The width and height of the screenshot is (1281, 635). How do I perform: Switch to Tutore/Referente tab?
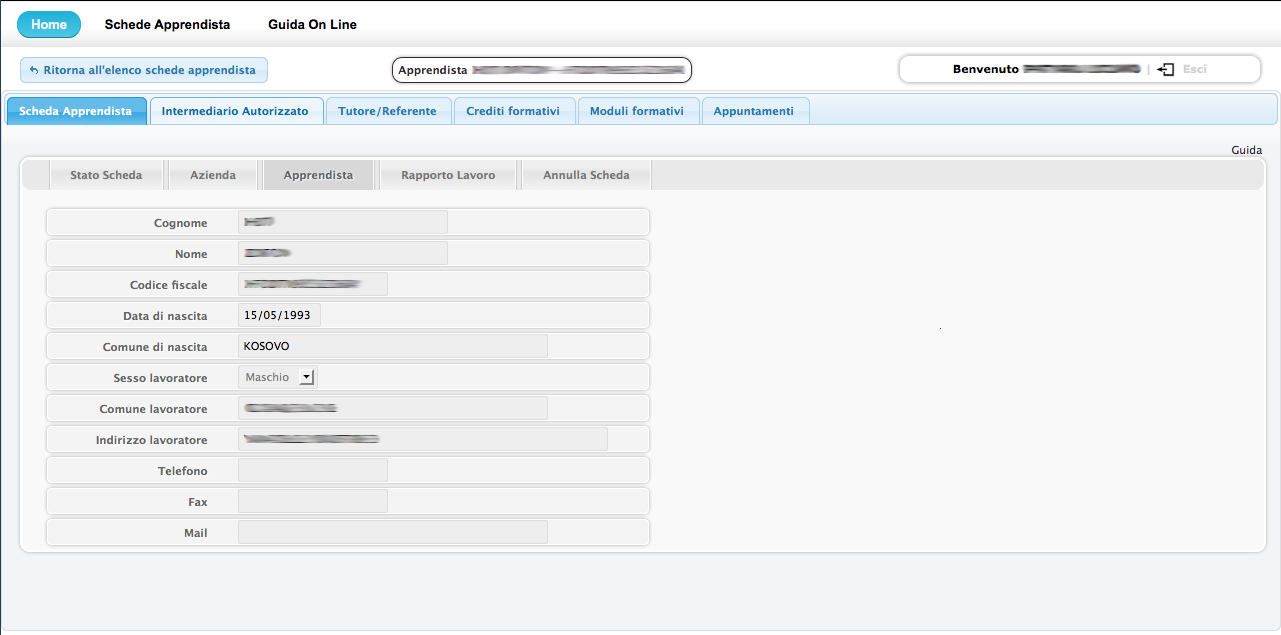[387, 111]
